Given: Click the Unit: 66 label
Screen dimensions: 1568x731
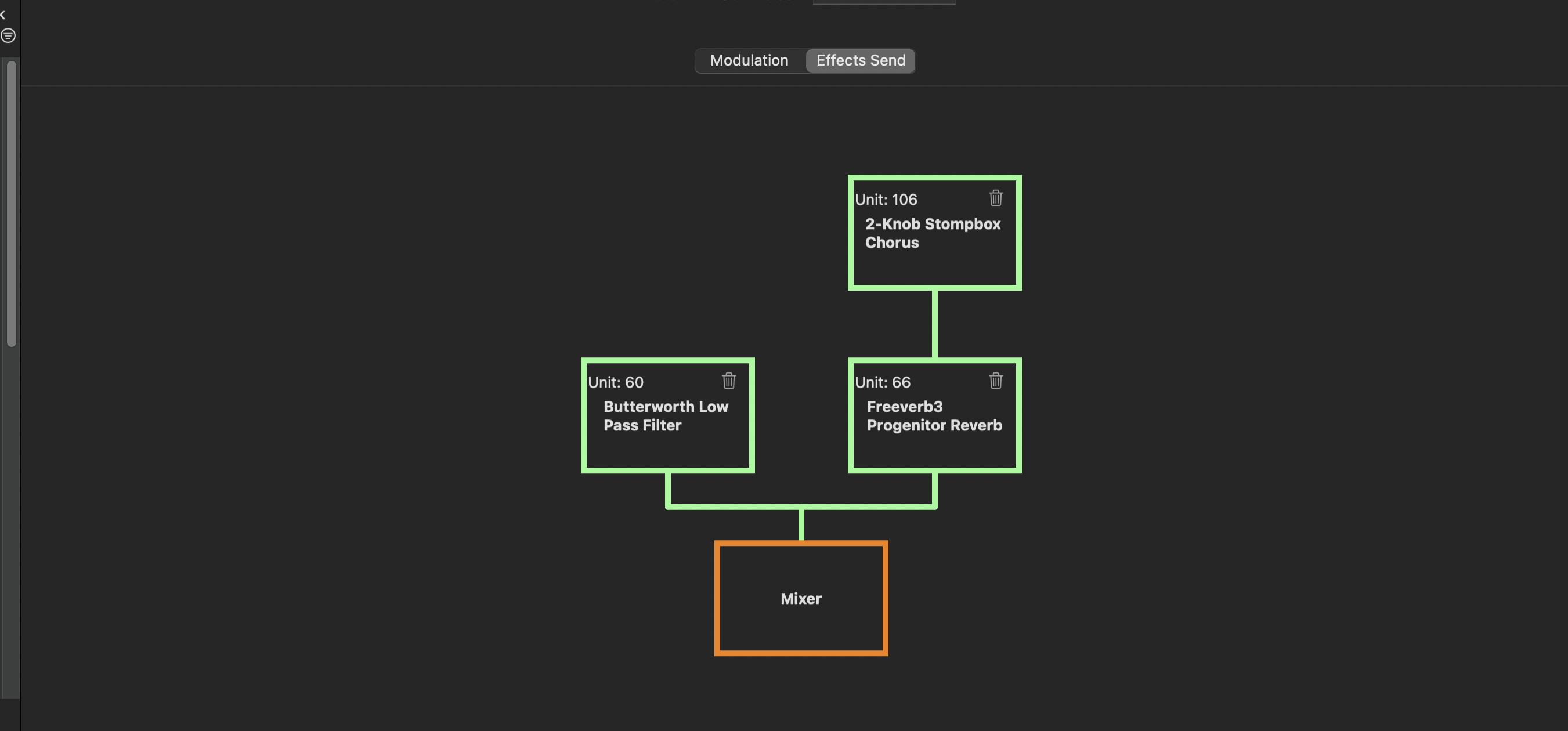Looking at the screenshot, I should (x=883, y=382).
